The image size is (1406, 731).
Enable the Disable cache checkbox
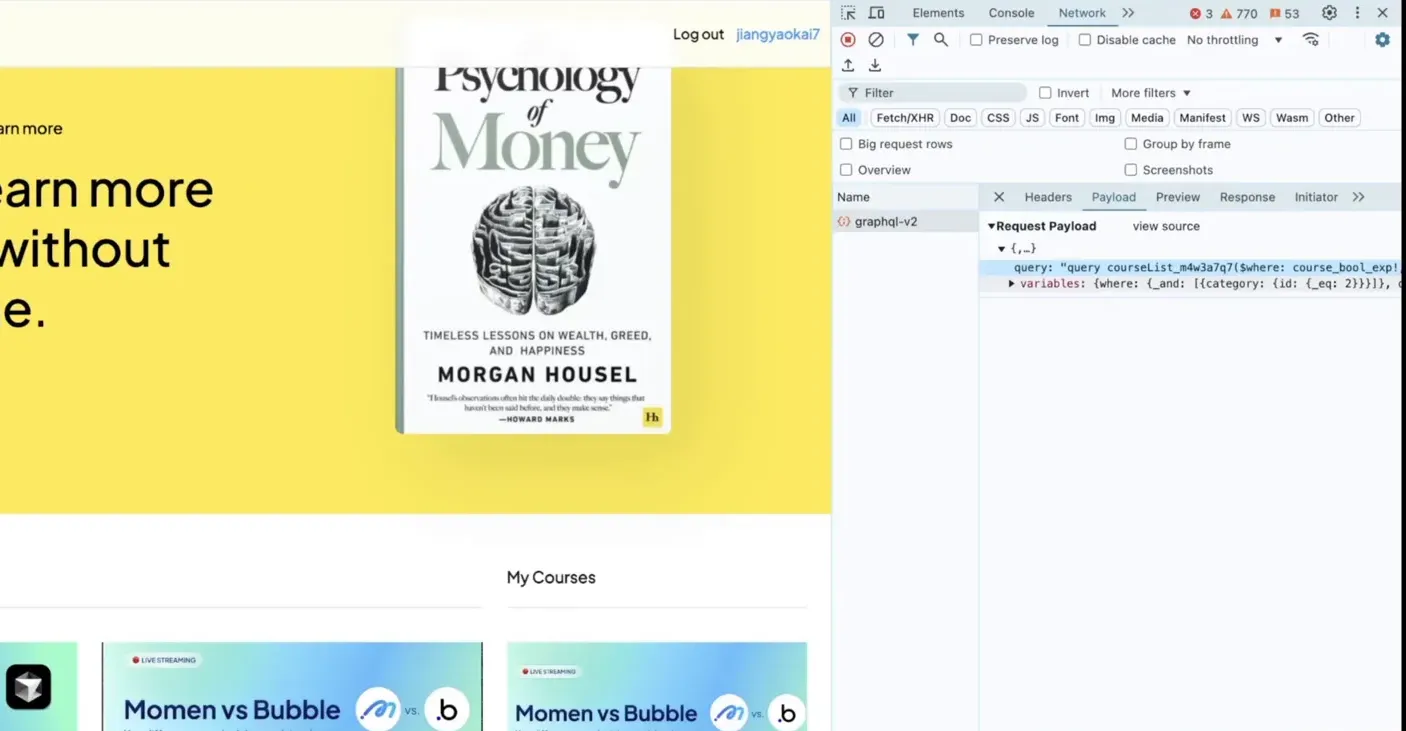pos(1085,40)
